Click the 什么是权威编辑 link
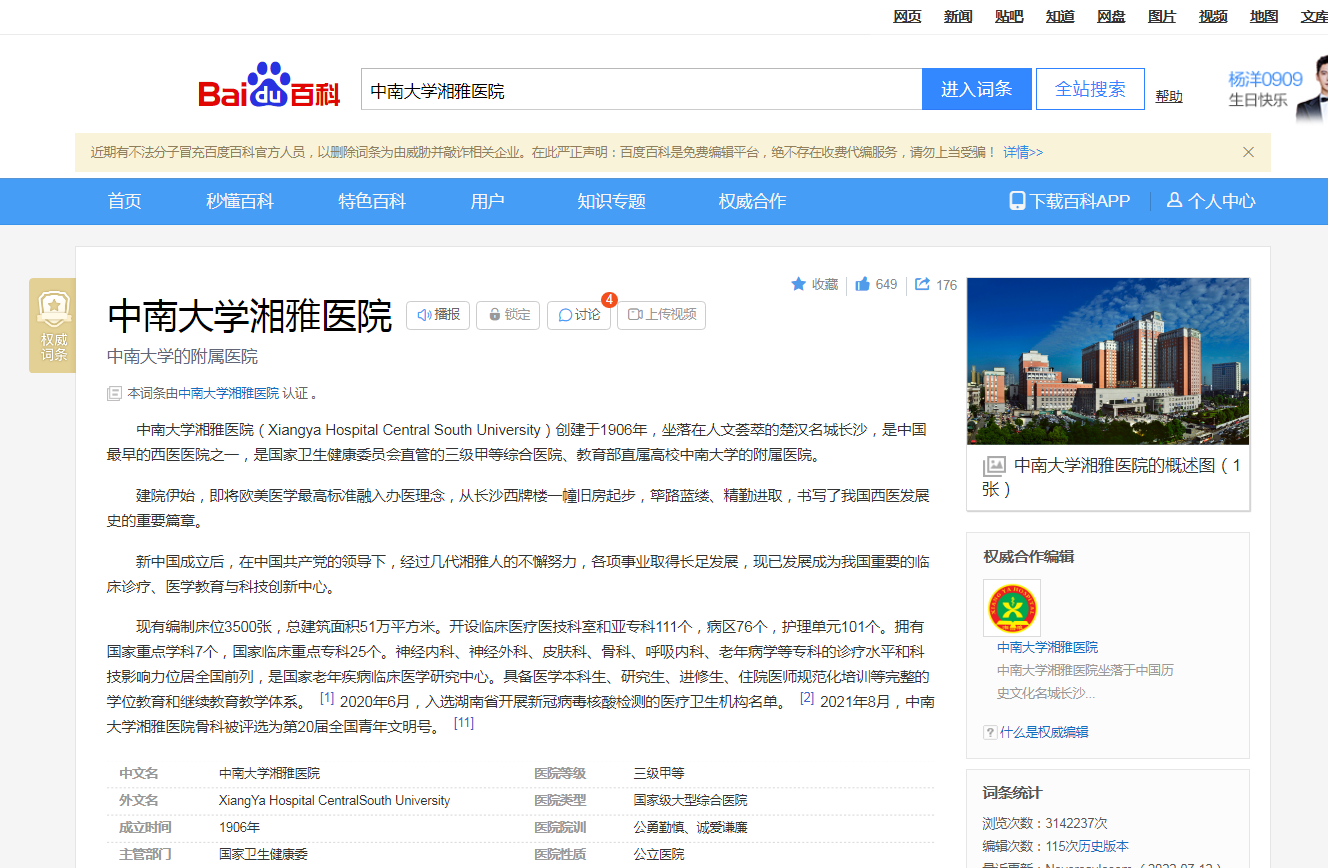1328x868 pixels. [1044, 732]
